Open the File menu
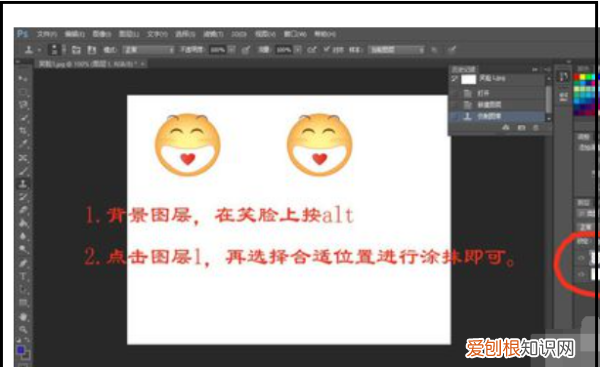This screenshot has height=367, width=600. tap(47, 34)
